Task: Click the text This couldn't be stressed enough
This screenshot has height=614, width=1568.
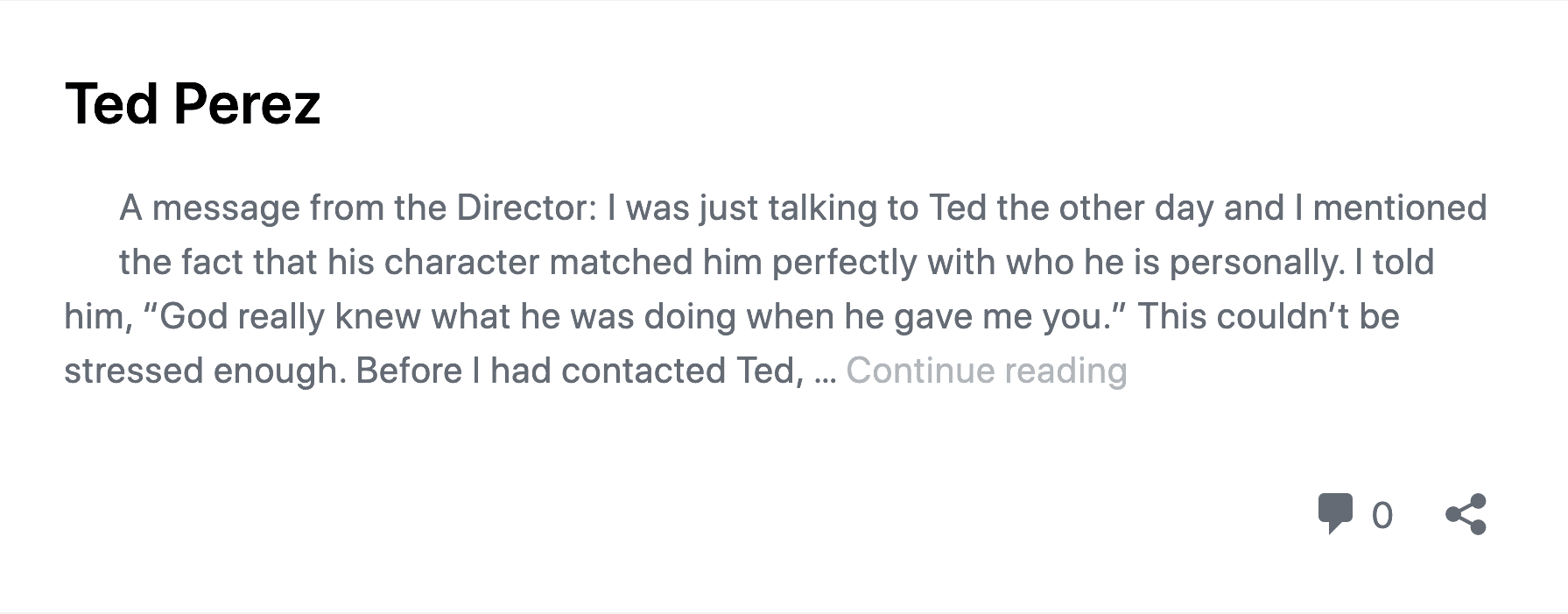Action: pyautogui.click(x=732, y=343)
